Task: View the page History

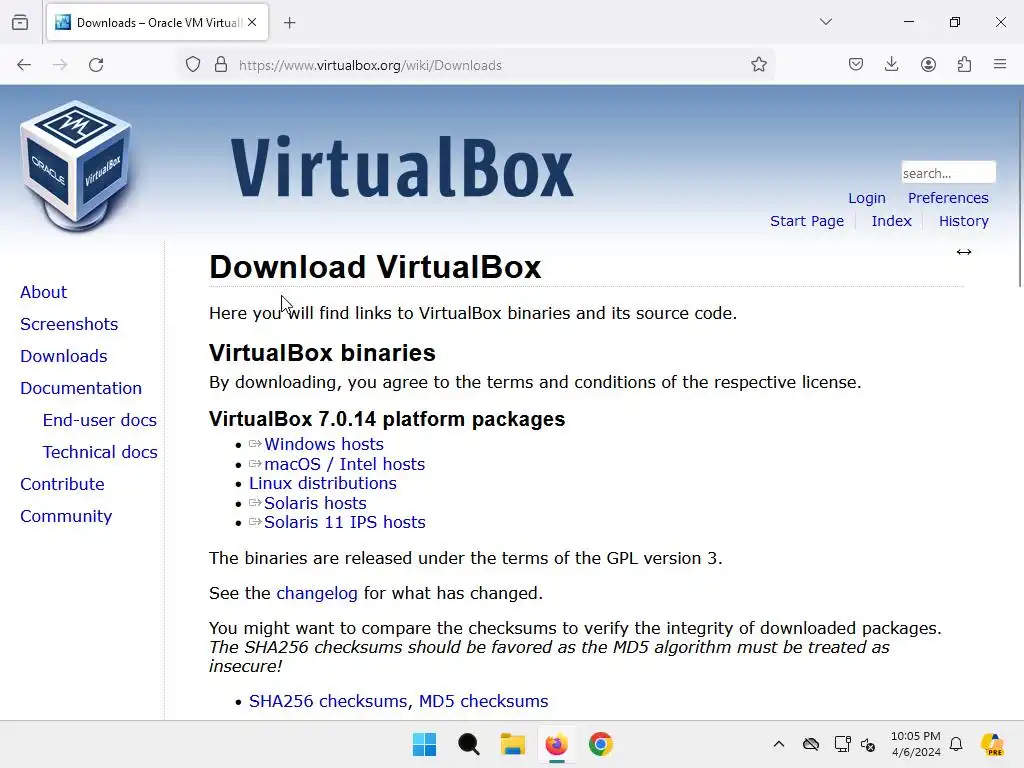Action: click(963, 221)
